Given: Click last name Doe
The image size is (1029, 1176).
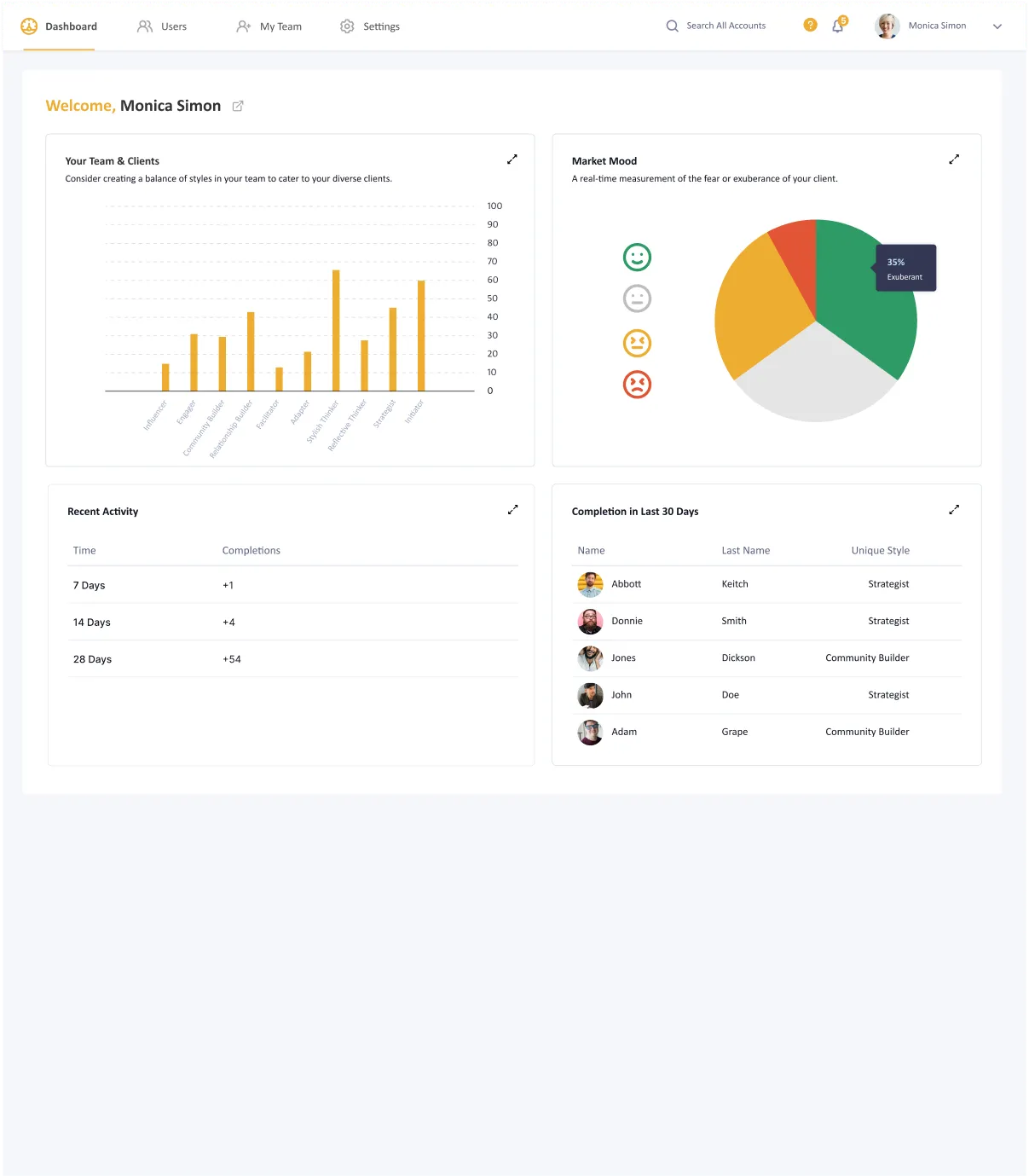Looking at the screenshot, I should click(731, 695).
